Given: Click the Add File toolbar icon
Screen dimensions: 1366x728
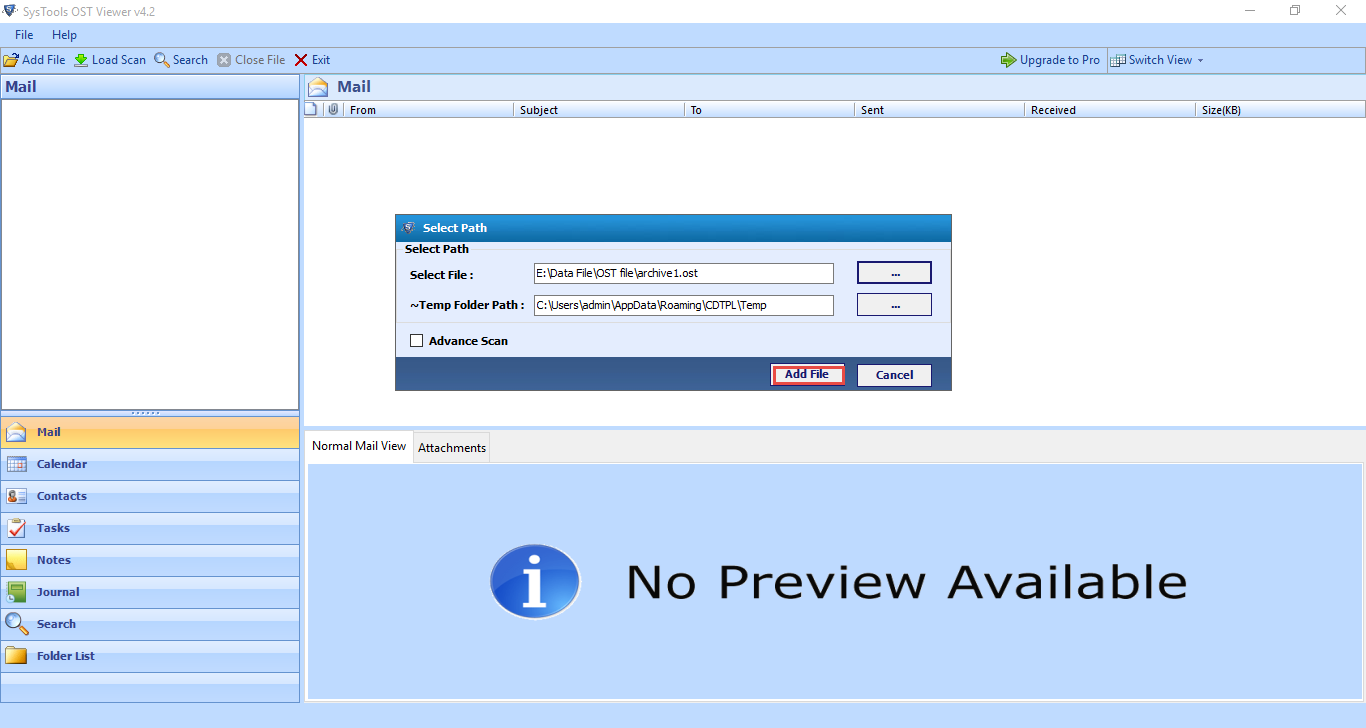Looking at the screenshot, I should point(11,60).
